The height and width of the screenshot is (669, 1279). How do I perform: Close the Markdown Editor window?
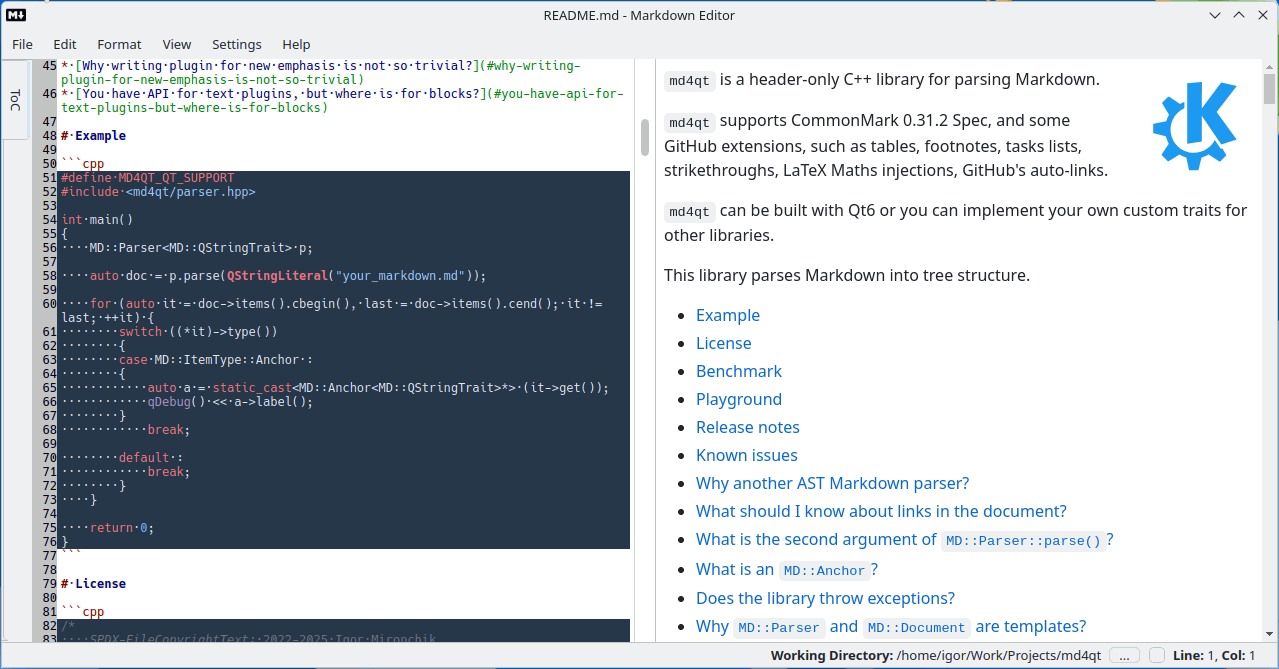coord(1262,15)
